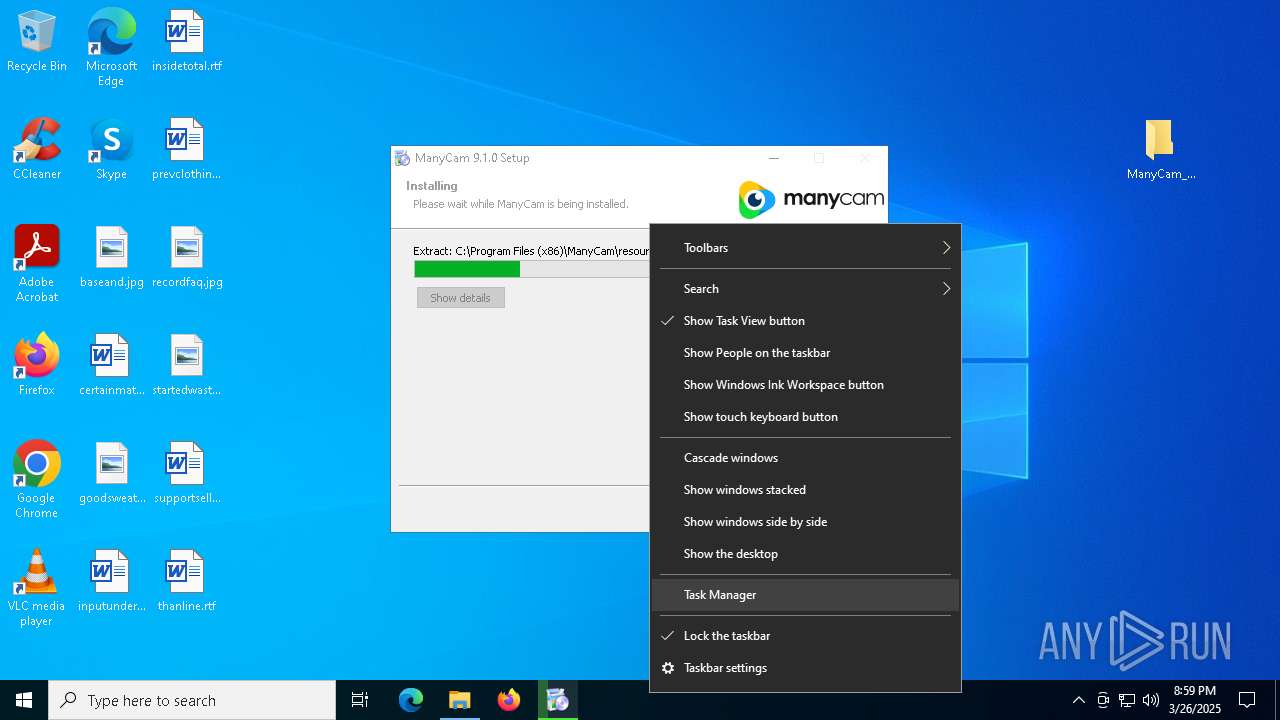This screenshot has height=720, width=1280.
Task: Launch Edge from the taskbar
Action: point(411,700)
